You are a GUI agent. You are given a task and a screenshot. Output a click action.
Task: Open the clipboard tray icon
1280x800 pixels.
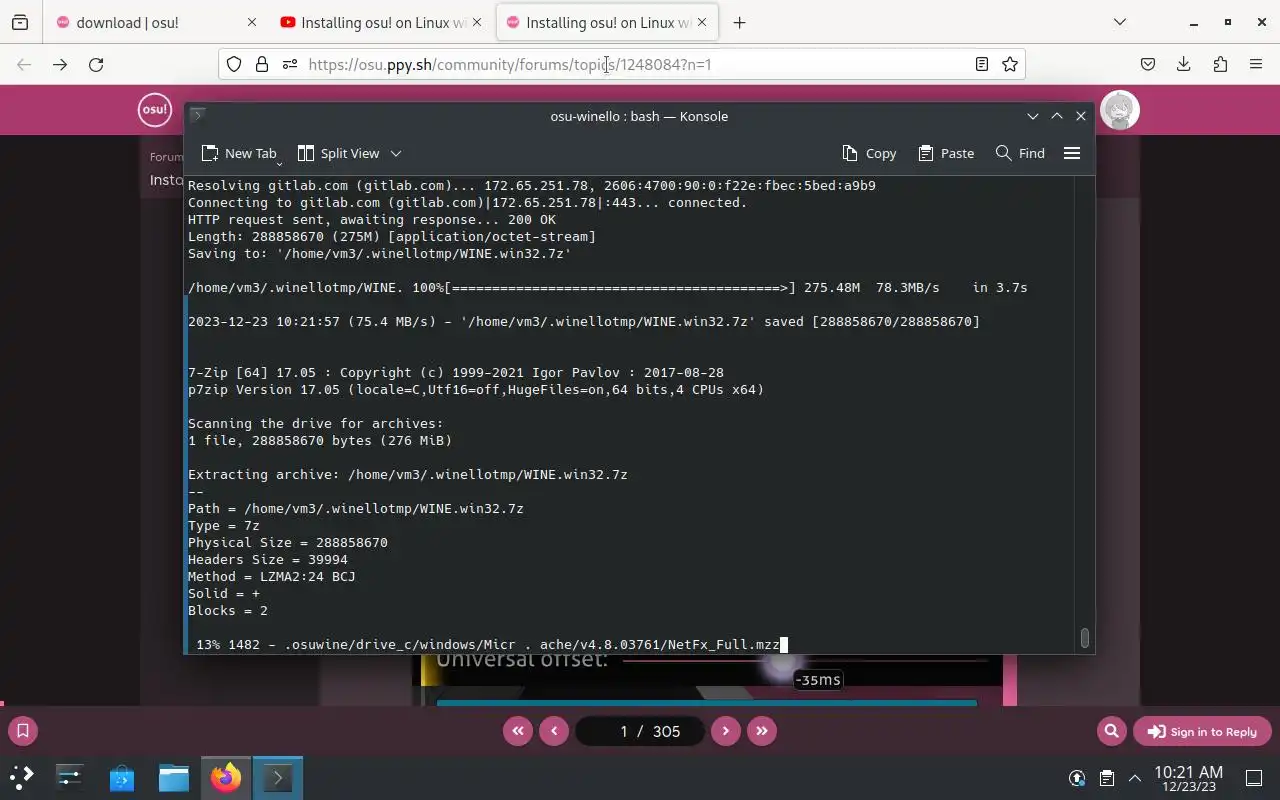click(x=1106, y=778)
